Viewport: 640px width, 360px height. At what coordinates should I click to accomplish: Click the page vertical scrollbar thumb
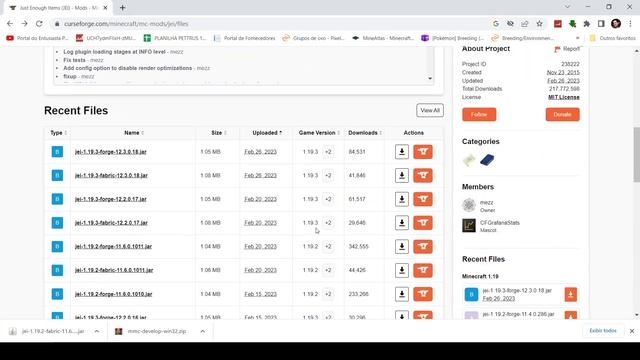[636, 154]
